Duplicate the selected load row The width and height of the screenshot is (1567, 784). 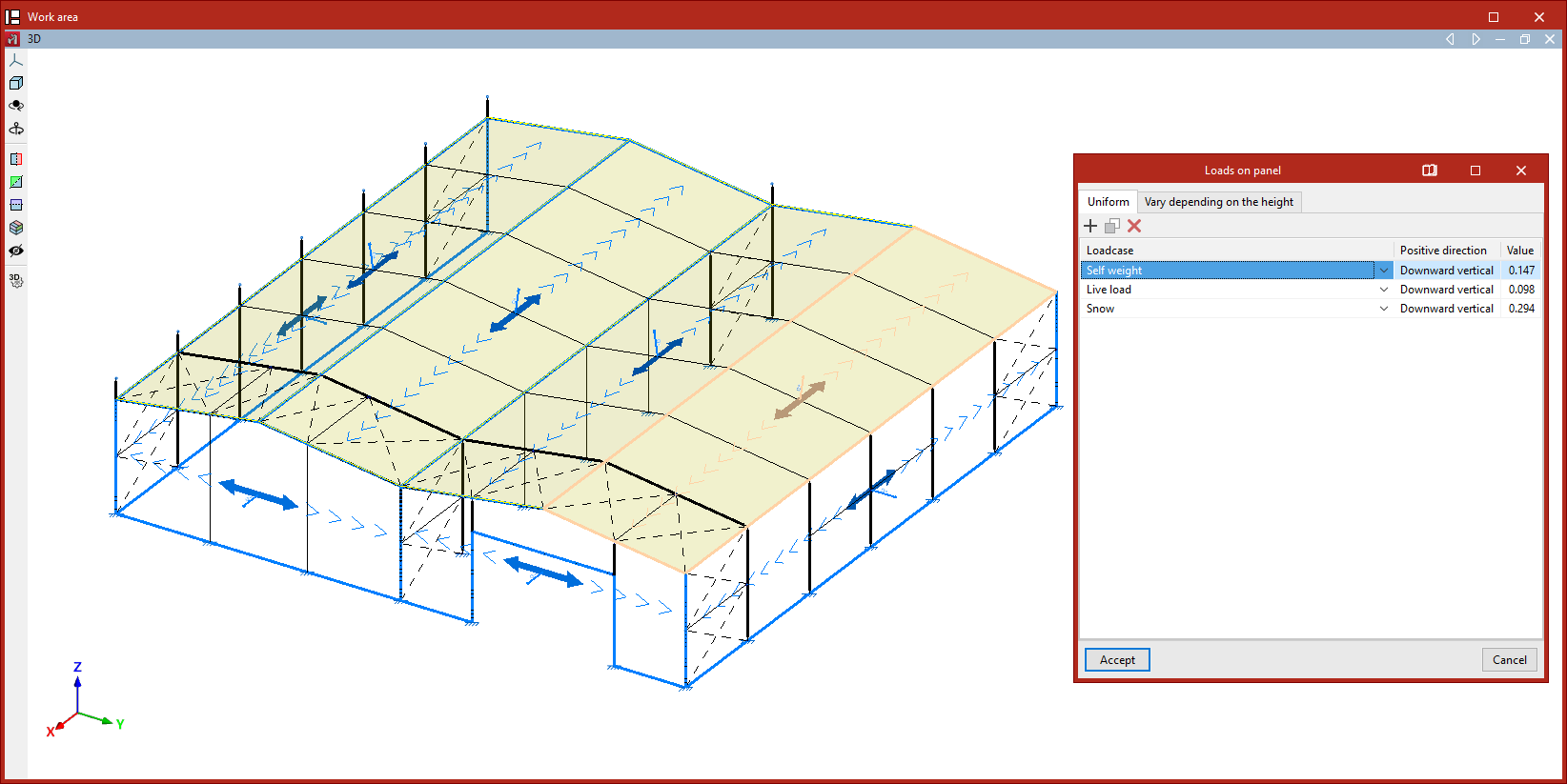(x=1112, y=226)
